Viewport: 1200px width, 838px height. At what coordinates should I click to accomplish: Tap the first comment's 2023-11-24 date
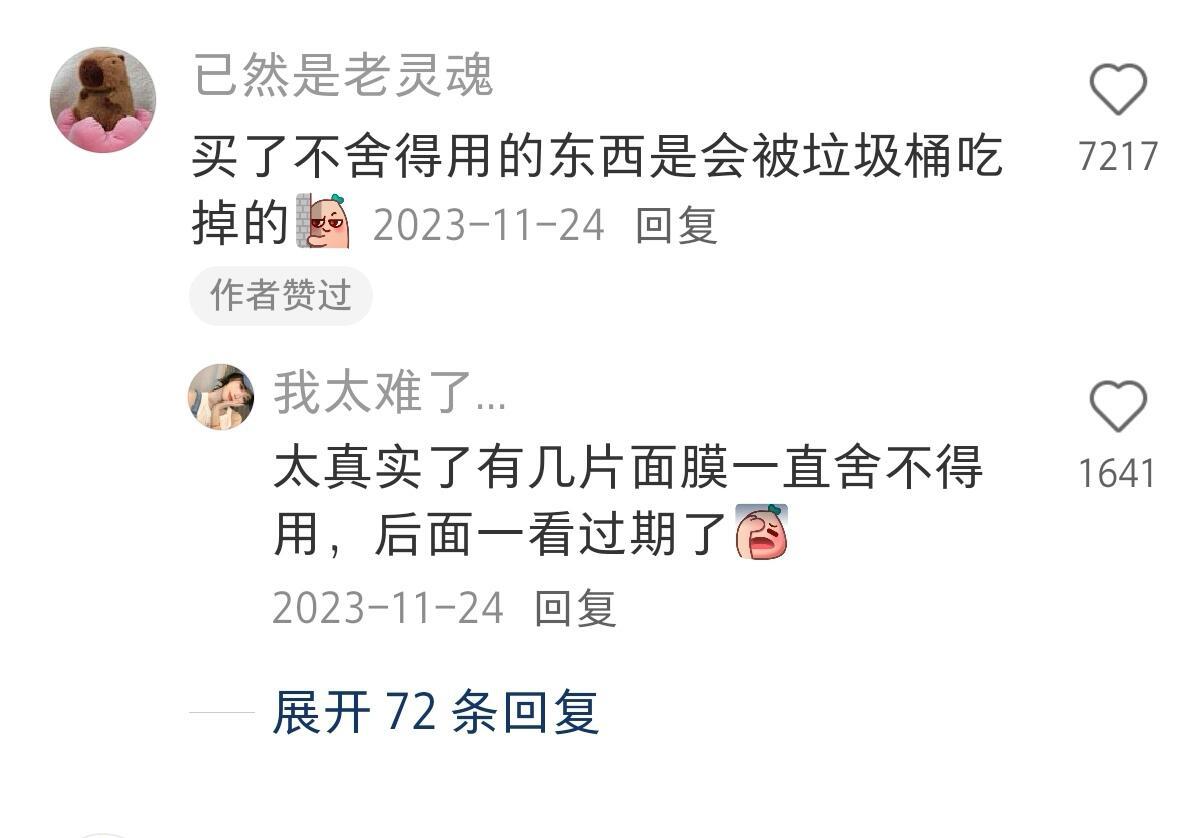click(489, 225)
